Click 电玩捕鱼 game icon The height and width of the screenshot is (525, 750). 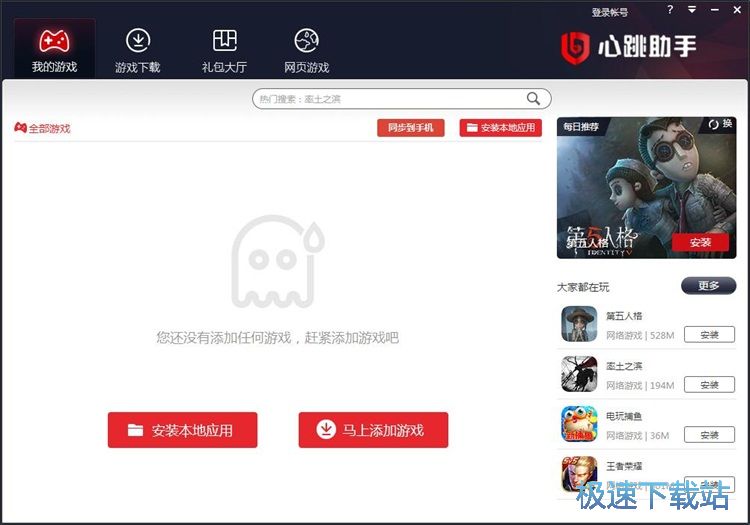pos(579,424)
